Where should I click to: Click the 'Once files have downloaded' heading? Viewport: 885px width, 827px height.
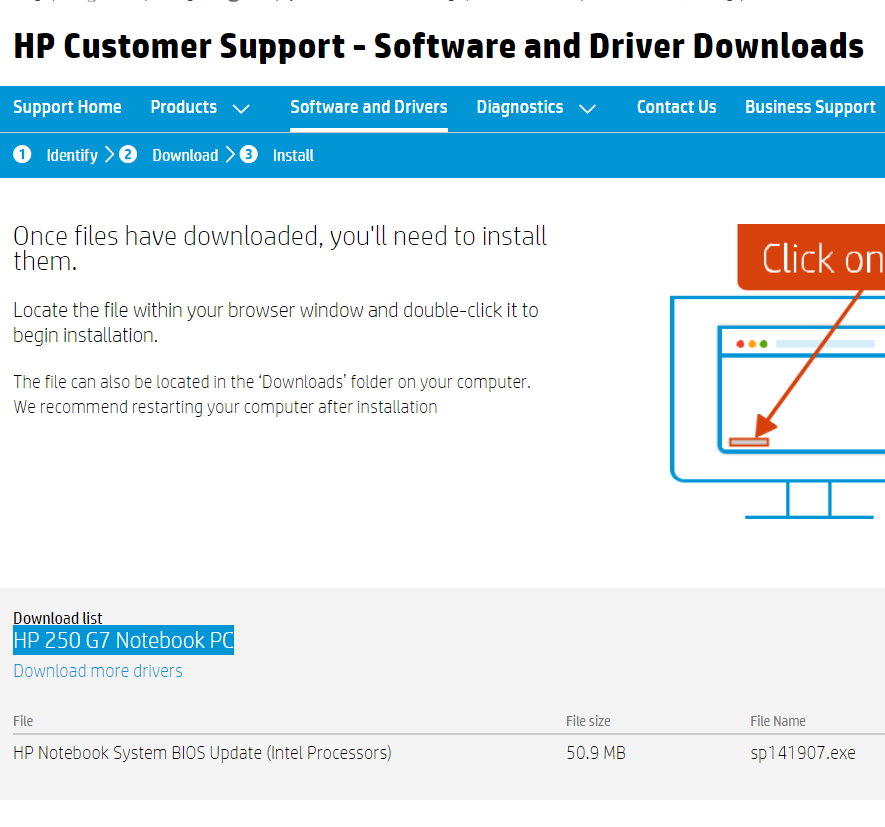coord(280,248)
